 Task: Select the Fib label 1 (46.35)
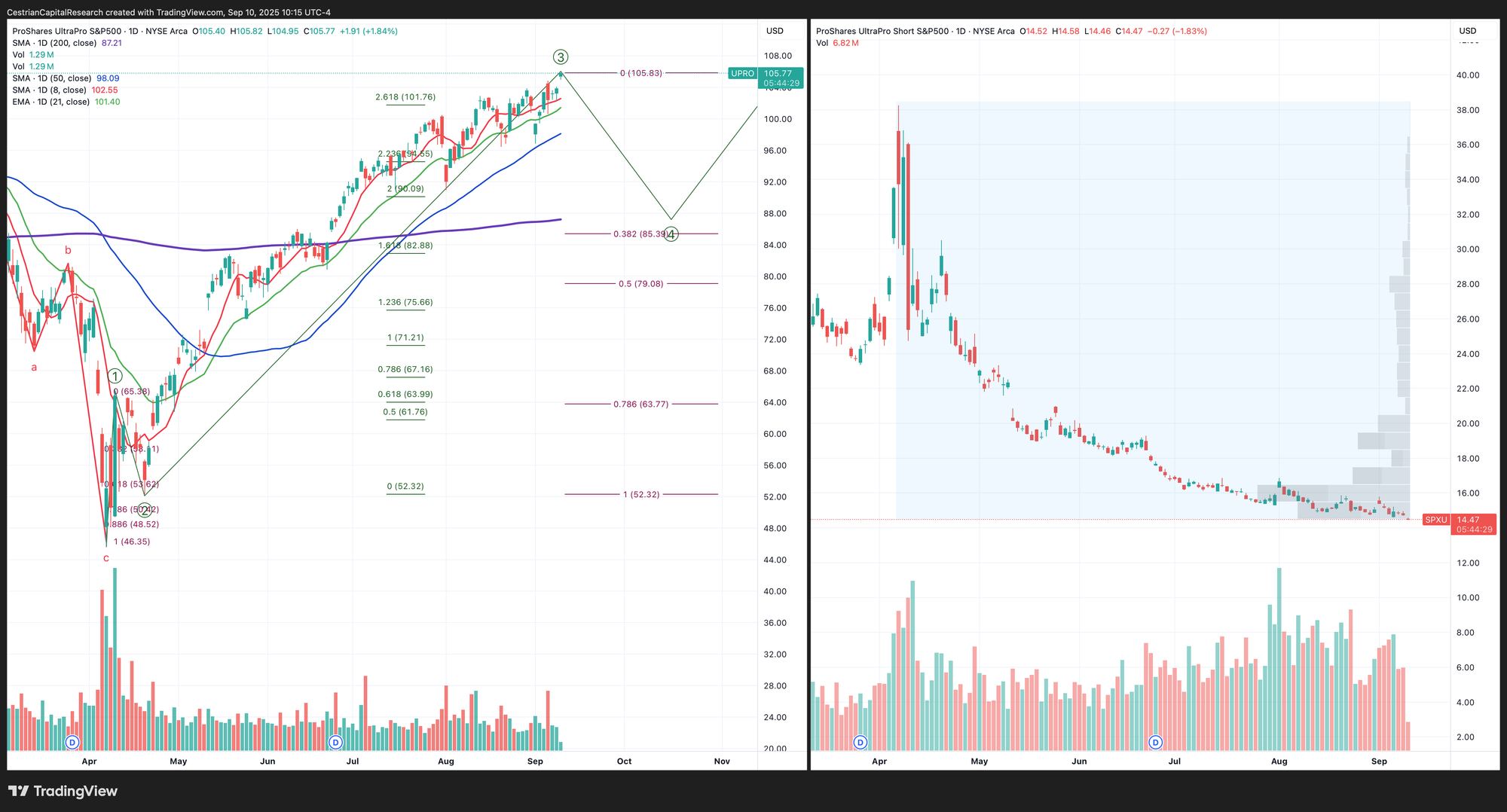tap(132, 542)
